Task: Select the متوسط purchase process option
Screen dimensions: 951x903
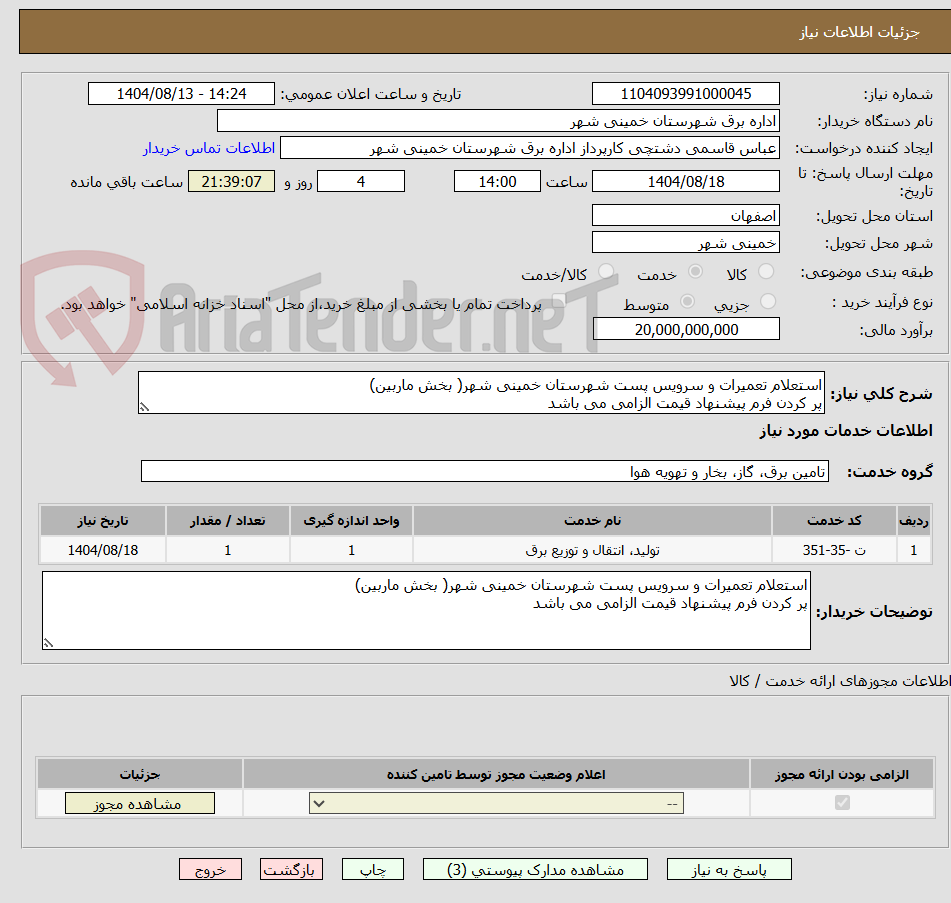Action: [x=687, y=302]
